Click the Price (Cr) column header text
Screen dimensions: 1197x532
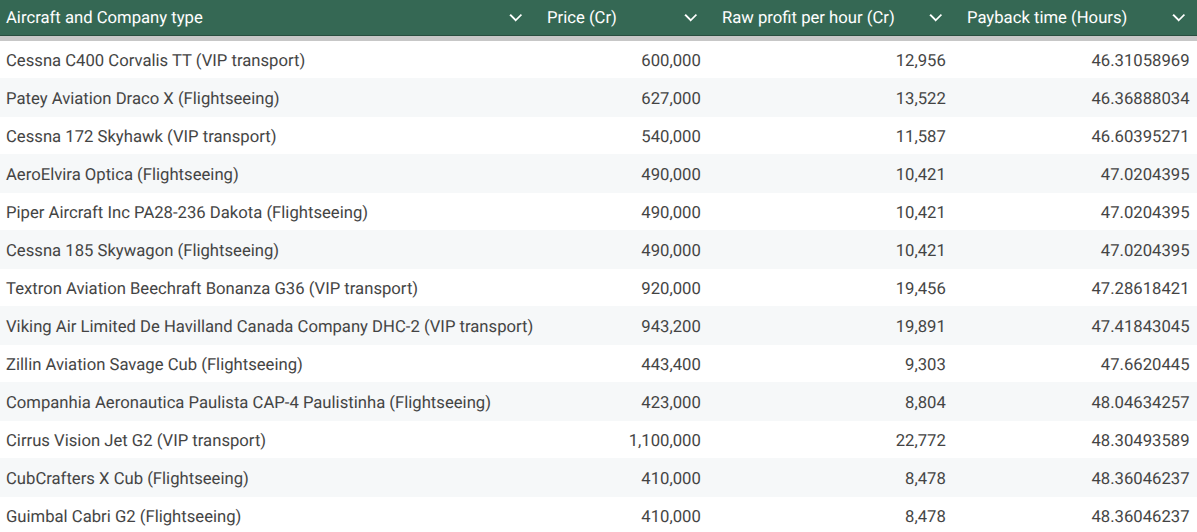[582, 18]
